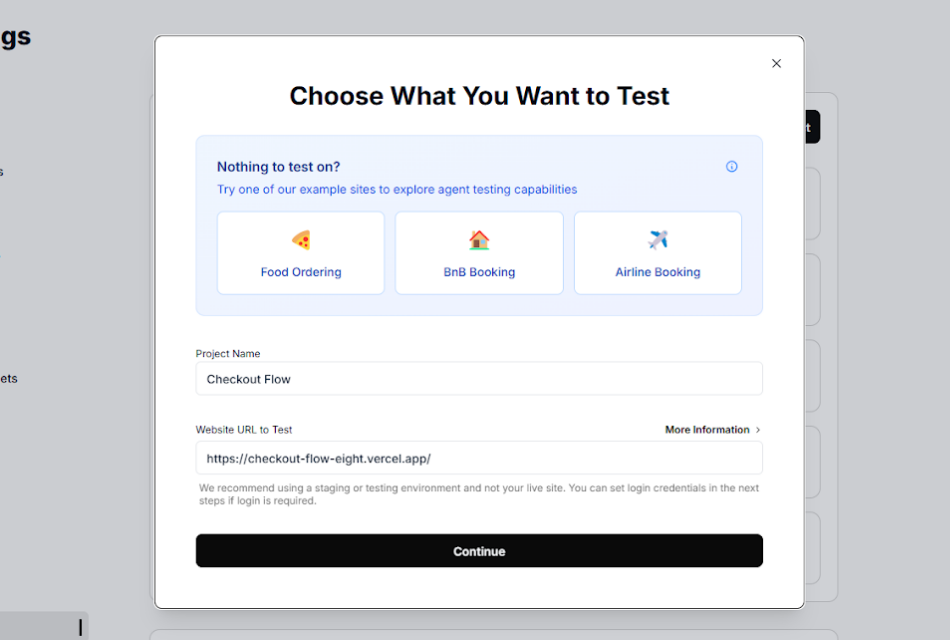
Task: Expand More Information using its chevron arrow
Action: [x=755, y=429]
